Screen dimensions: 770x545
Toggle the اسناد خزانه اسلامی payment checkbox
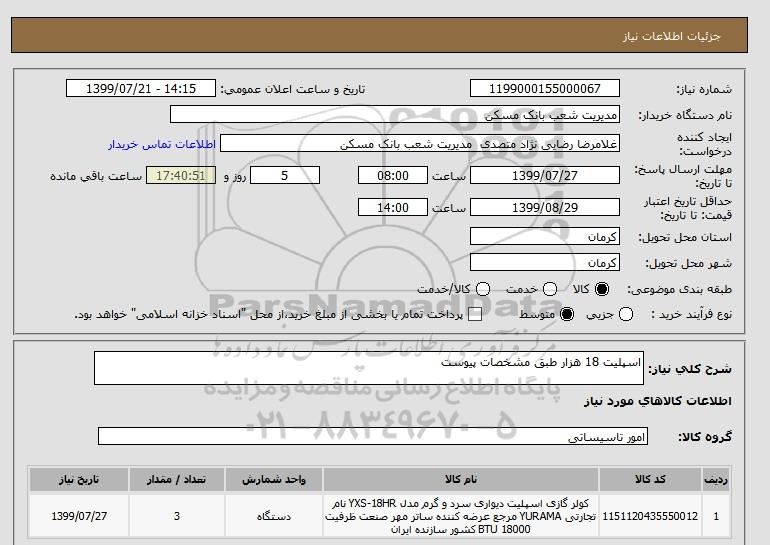point(475,315)
